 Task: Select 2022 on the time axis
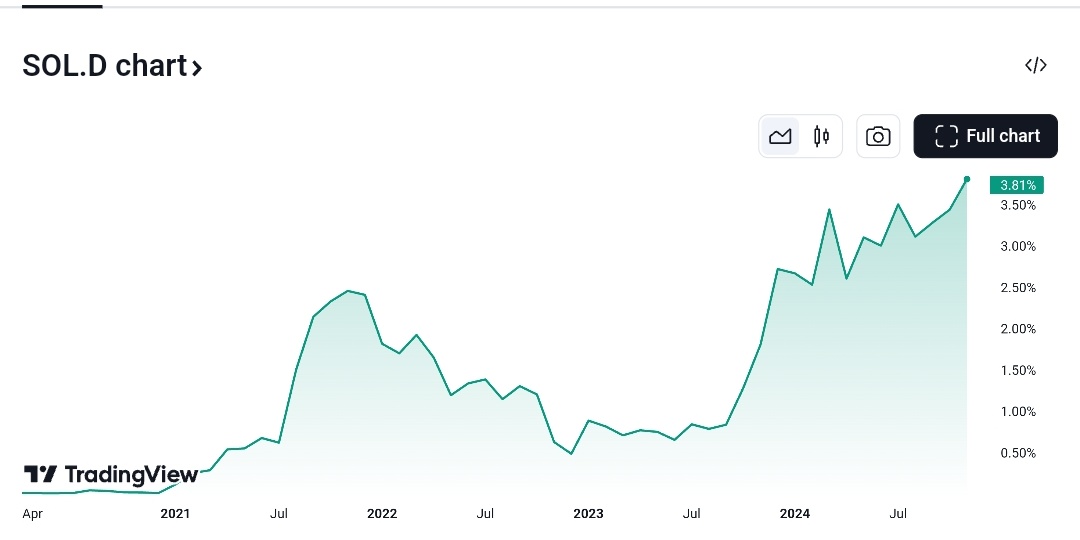click(382, 514)
